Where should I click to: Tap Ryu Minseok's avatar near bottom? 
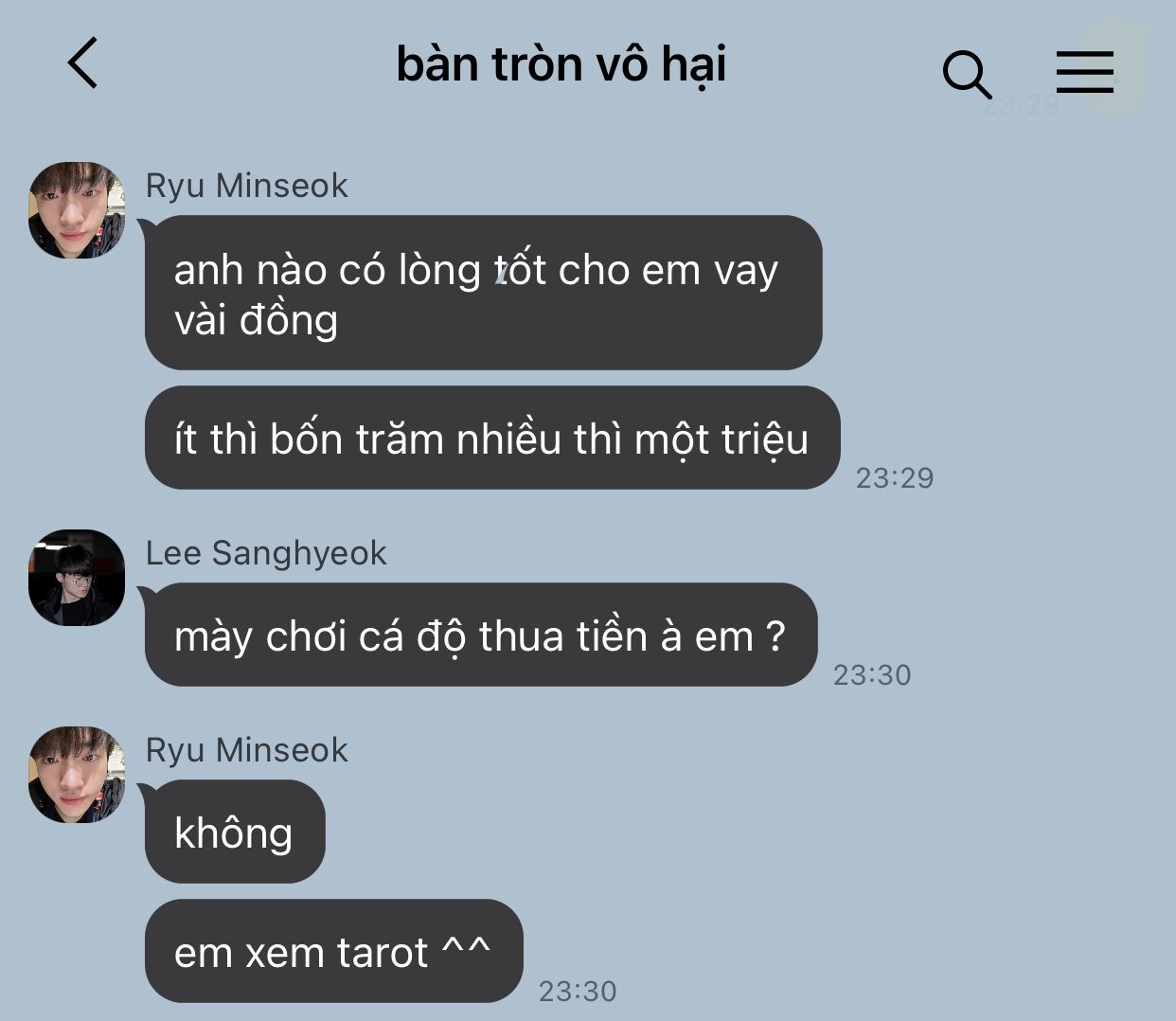77,775
